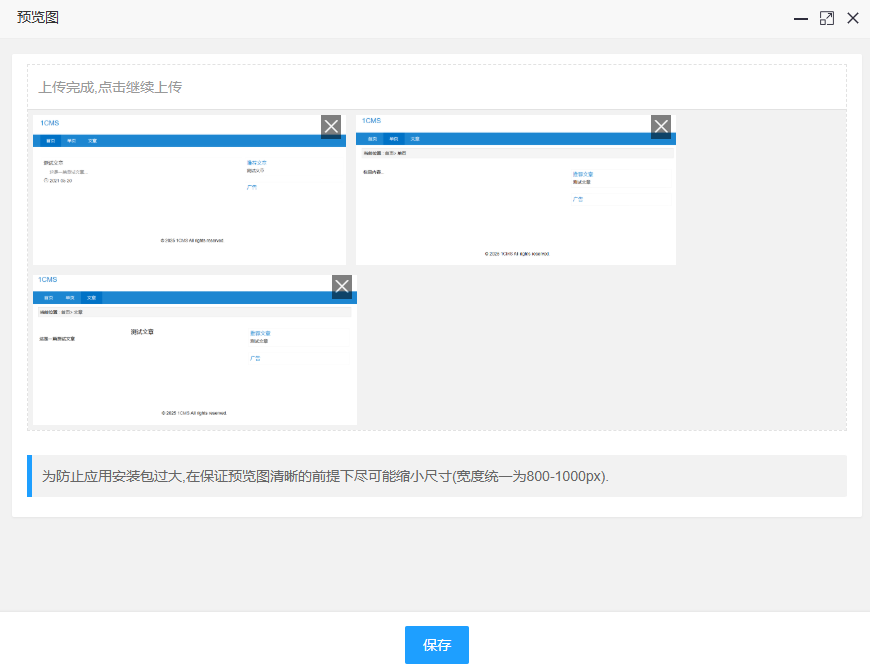Screen dimensions: 870x668
Task: Minimize the 预览图 dialog
Action: pyautogui.click(x=800, y=18)
